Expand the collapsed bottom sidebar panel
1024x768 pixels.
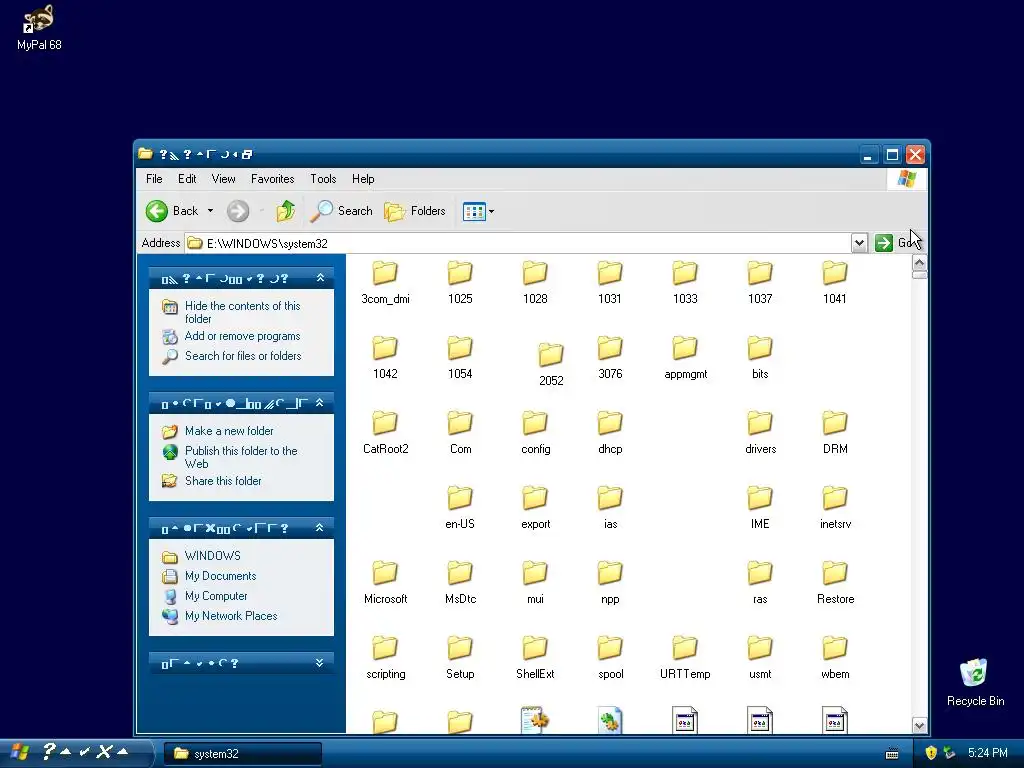pos(319,663)
